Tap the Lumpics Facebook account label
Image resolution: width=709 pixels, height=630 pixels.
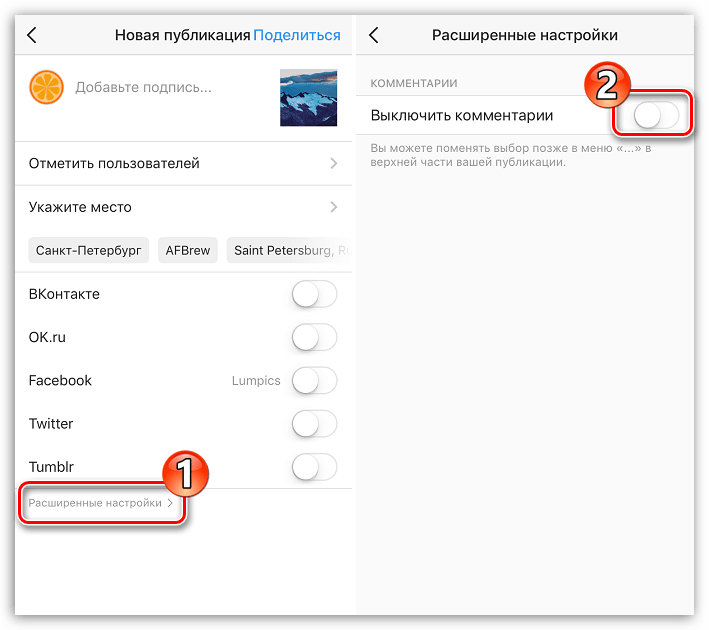point(256,381)
